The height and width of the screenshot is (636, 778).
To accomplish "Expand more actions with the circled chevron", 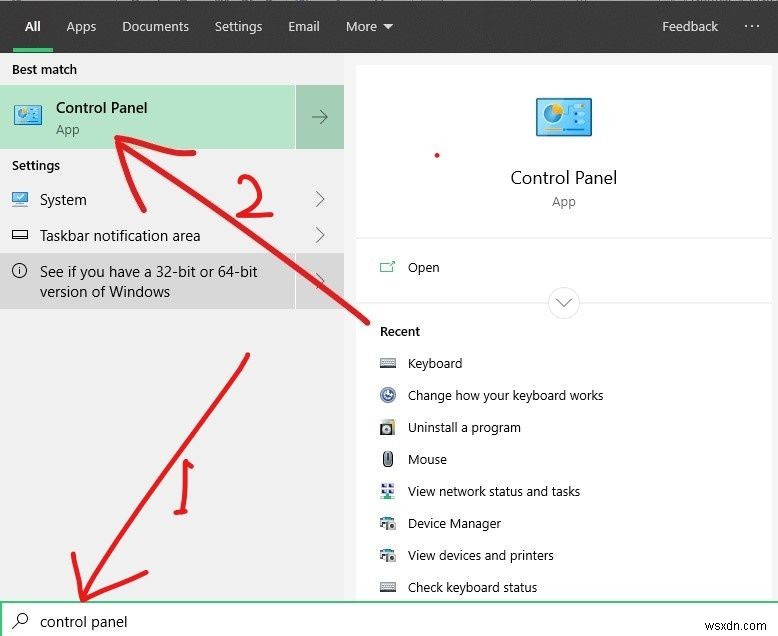I will (564, 303).
